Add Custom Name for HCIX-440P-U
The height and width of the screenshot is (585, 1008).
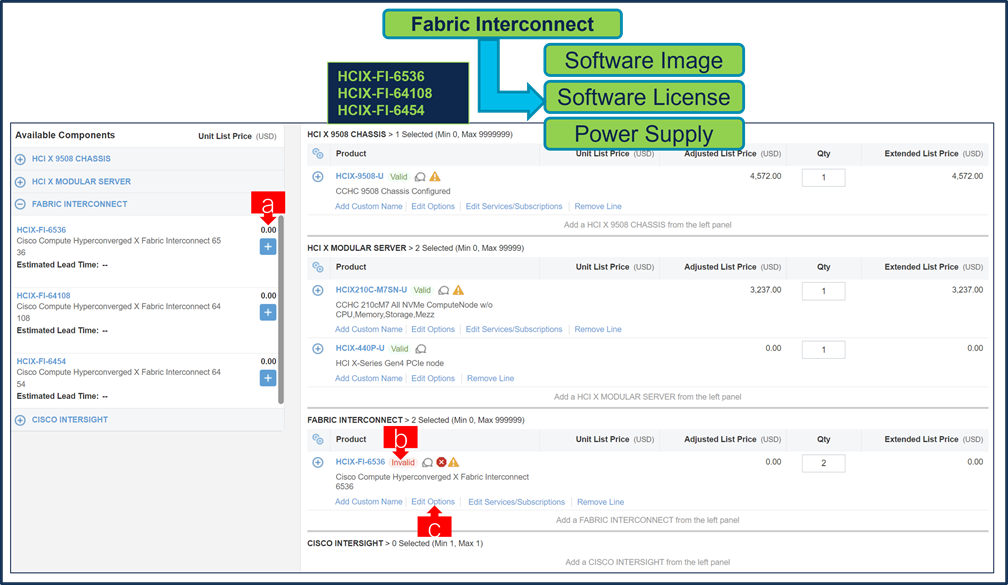point(368,379)
